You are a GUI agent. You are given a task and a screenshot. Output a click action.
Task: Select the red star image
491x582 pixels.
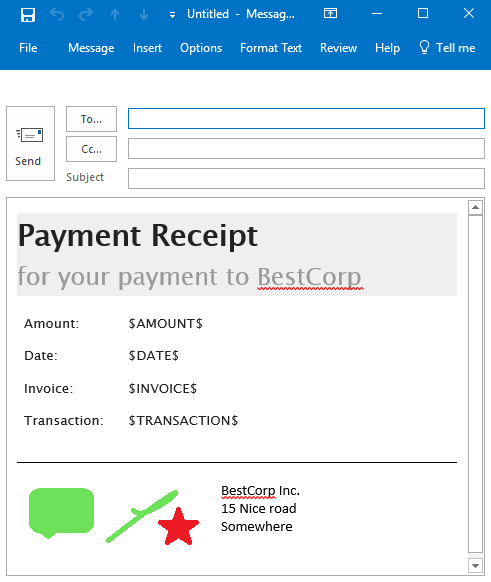tap(179, 527)
